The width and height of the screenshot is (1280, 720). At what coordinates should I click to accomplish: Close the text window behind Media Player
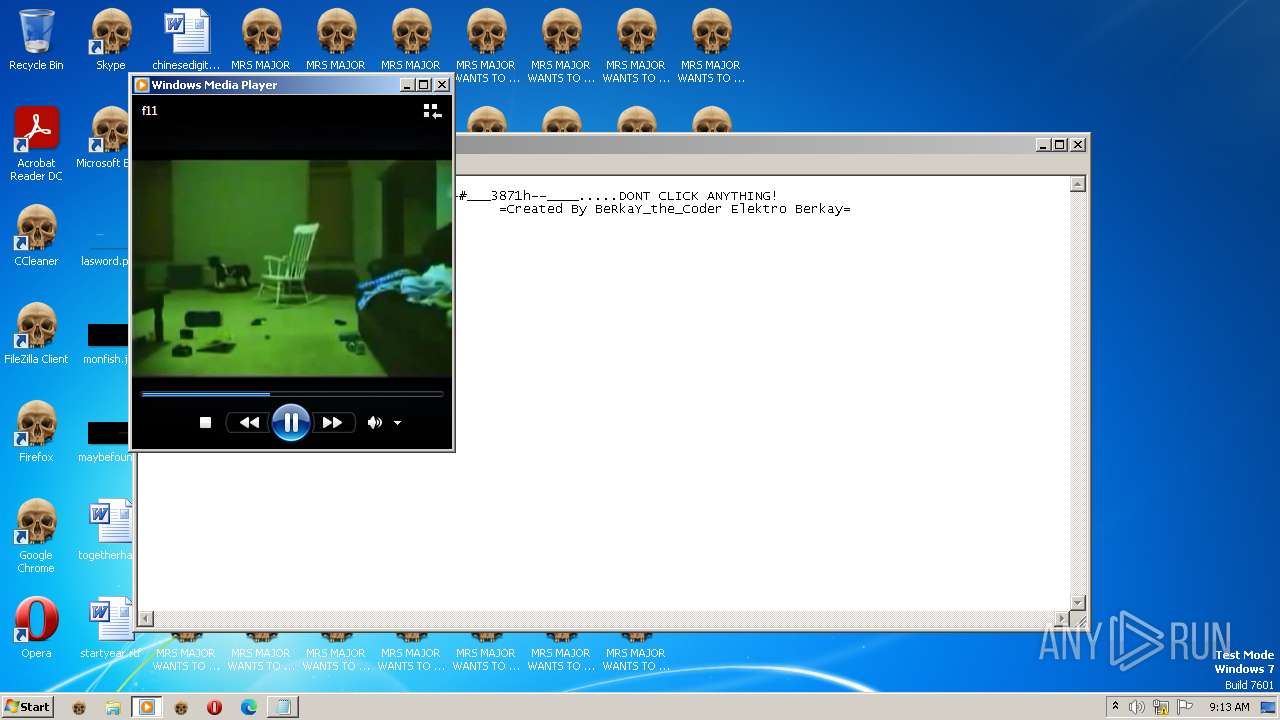[x=1078, y=145]
